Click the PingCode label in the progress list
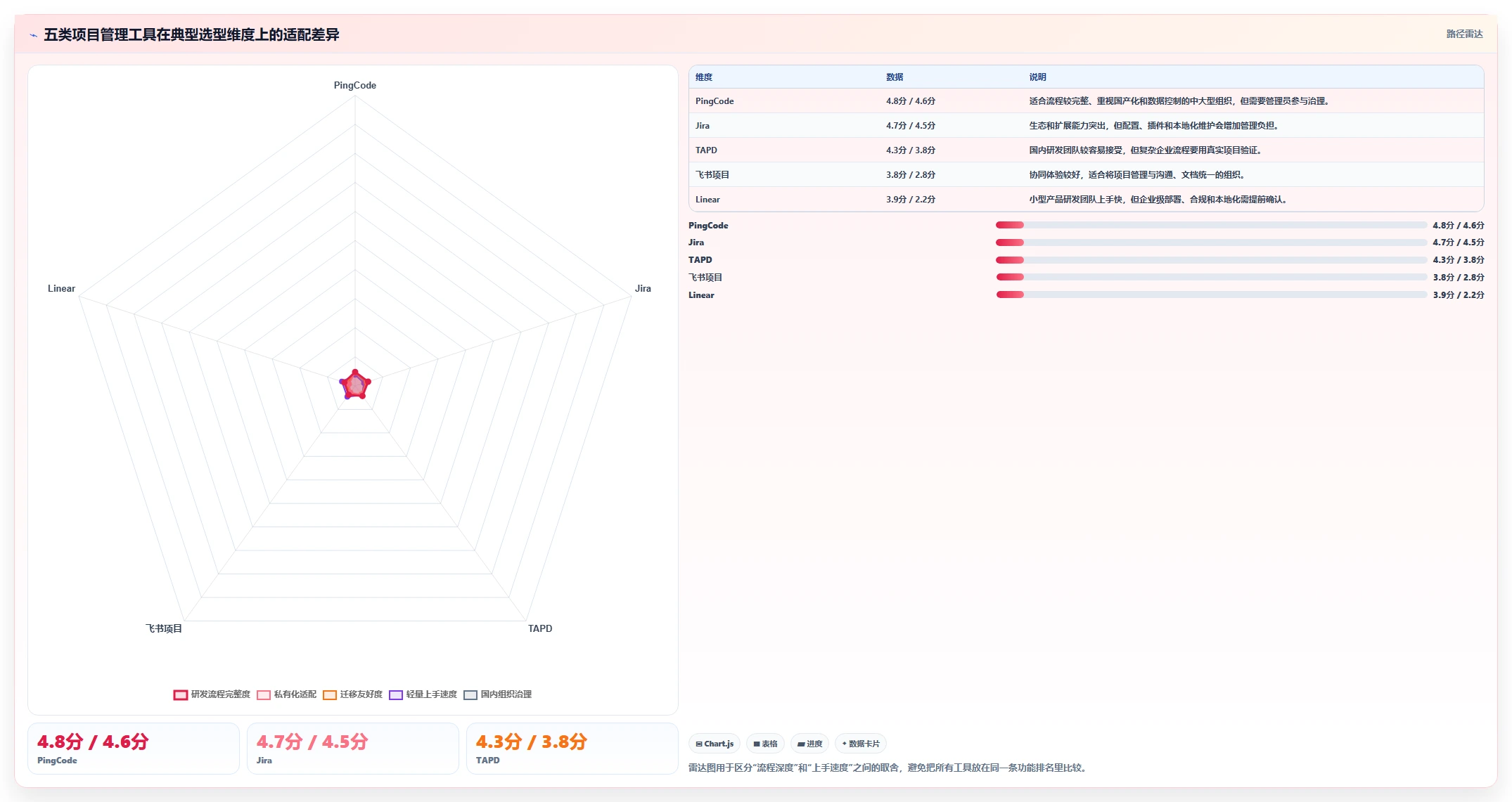The image size is (1512, 802). [x=708, y=226]
